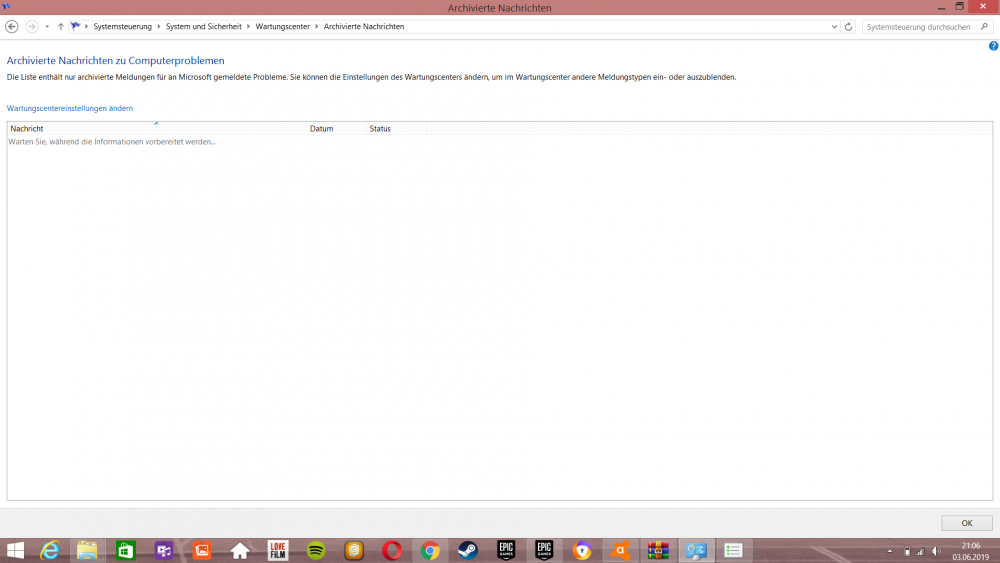Screen dimensions: 1000x563
Task: Sort by Status column header
Action: pos(396,128)
